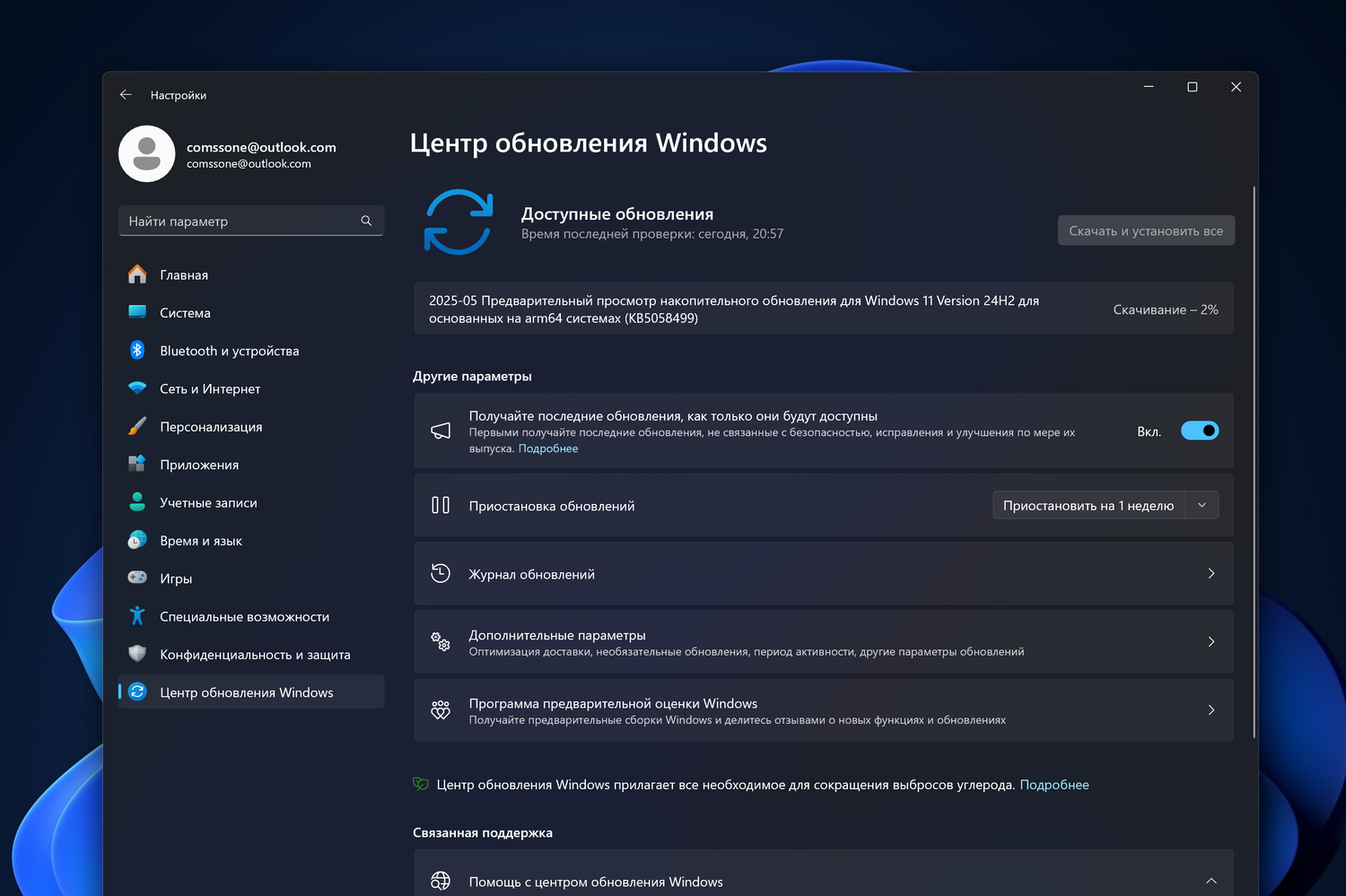Click the back arrow in Settings header
1346x896 pixels.
click(126, 94)
